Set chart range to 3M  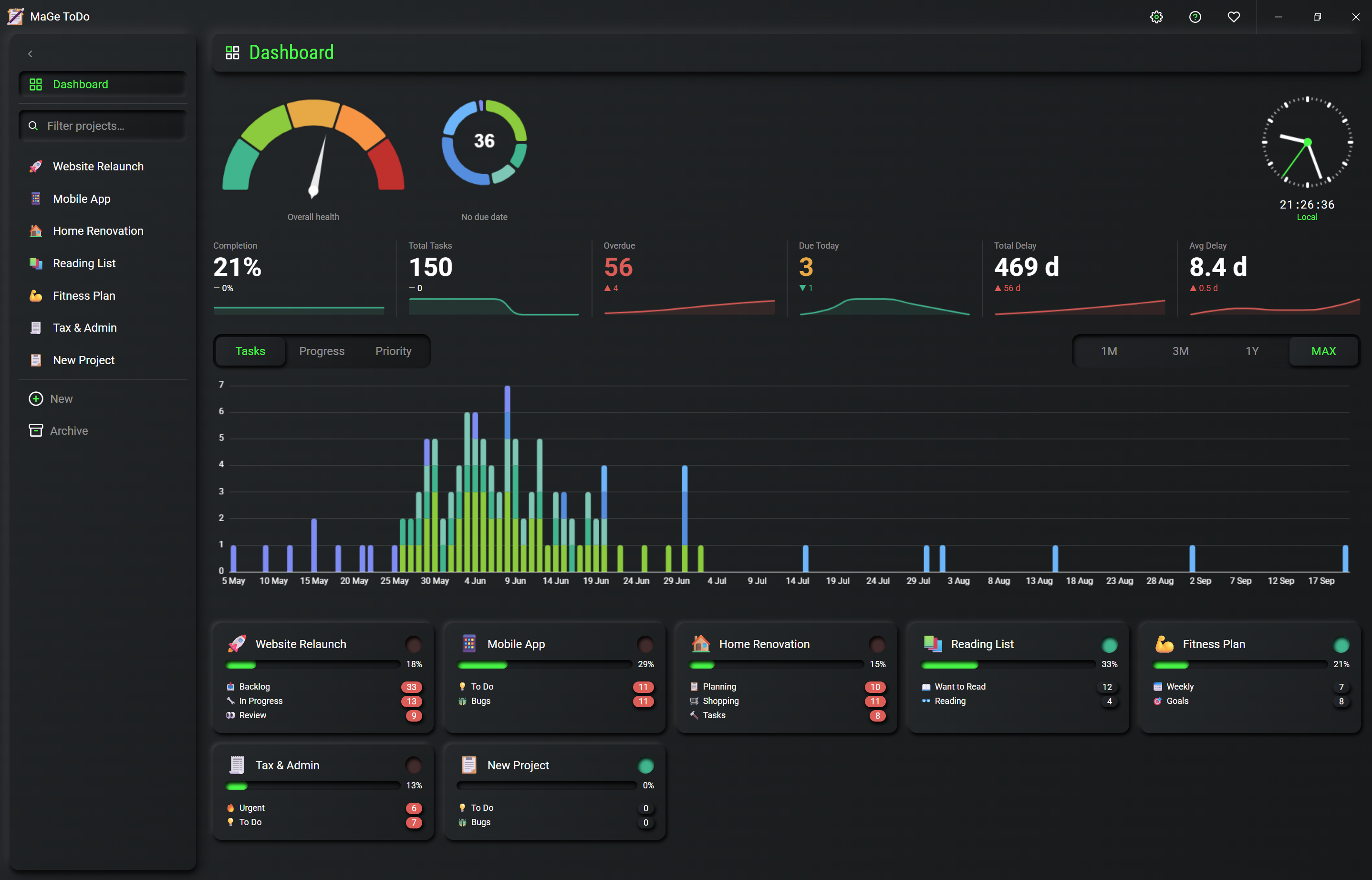coord(1180,351)
